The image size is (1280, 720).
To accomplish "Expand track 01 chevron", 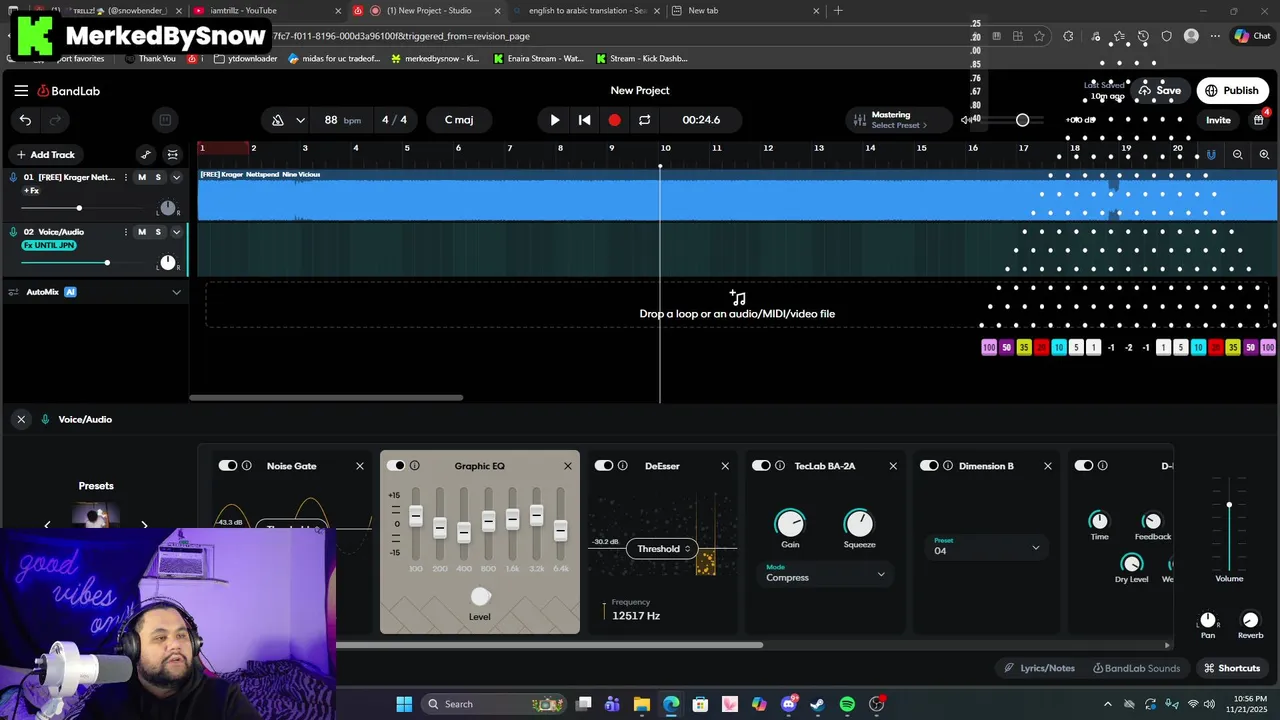I will click(177, 177).
